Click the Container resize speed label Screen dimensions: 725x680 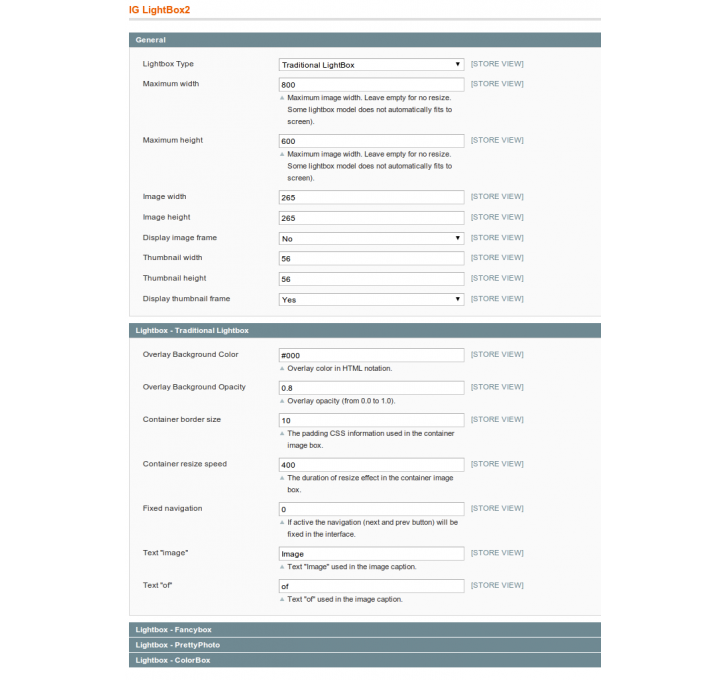(184, 464)
